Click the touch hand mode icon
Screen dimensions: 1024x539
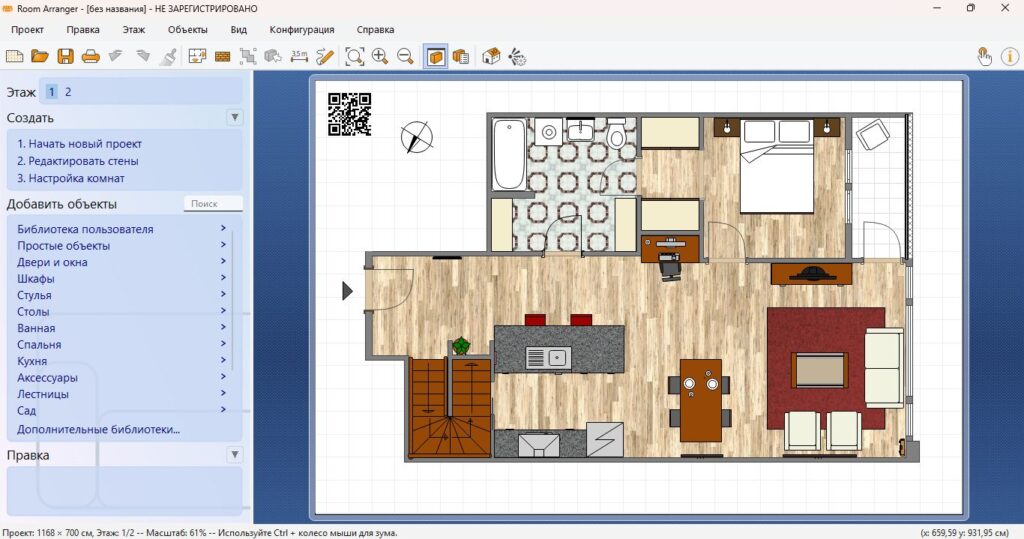click(x=984, y=57)
